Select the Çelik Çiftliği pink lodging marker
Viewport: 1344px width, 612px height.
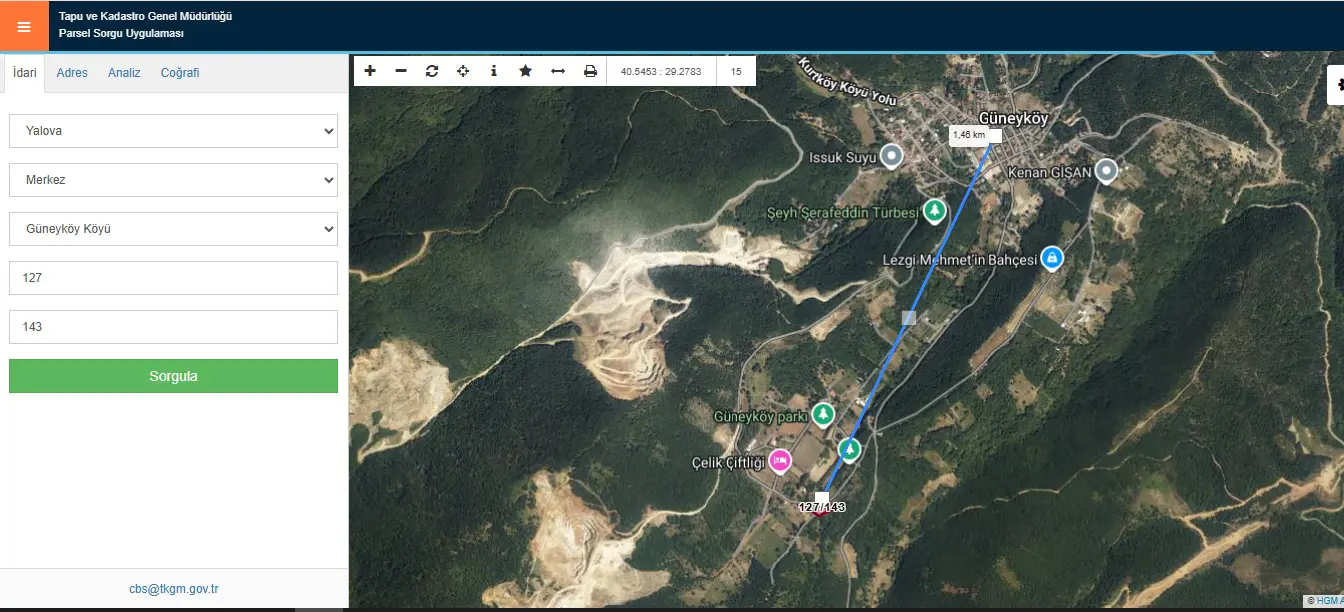click(780, 461)
